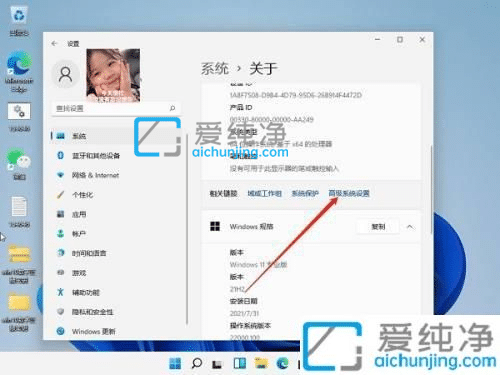Collapse the Windows 规格 section chevron
Image resolution: width=500 pixels, height=375 pixels.
click(x=410, y=227)
